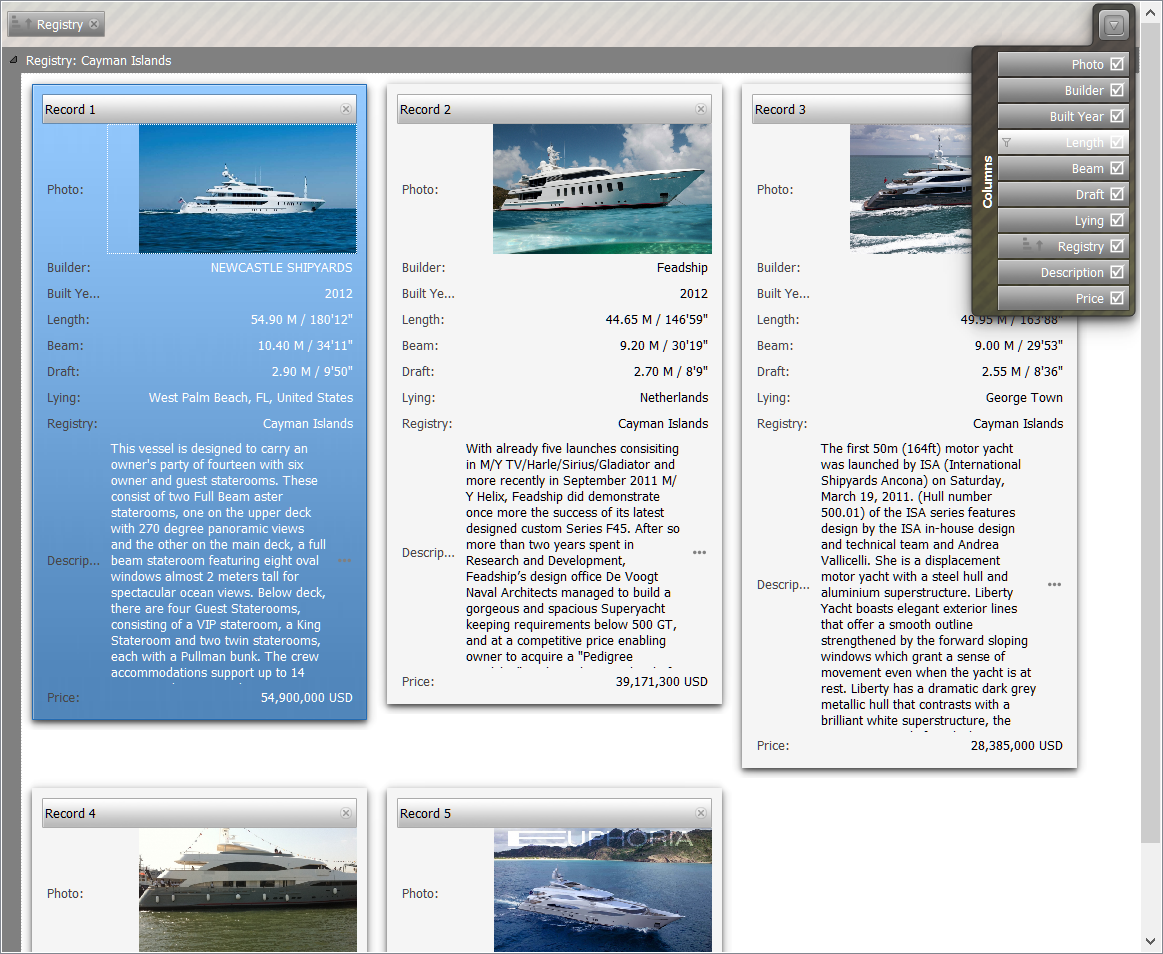The width and height of the screenshot is (1163, 954).
Task: Click draft 2.55 M / 8'36"
Action: coord(1022,371)
